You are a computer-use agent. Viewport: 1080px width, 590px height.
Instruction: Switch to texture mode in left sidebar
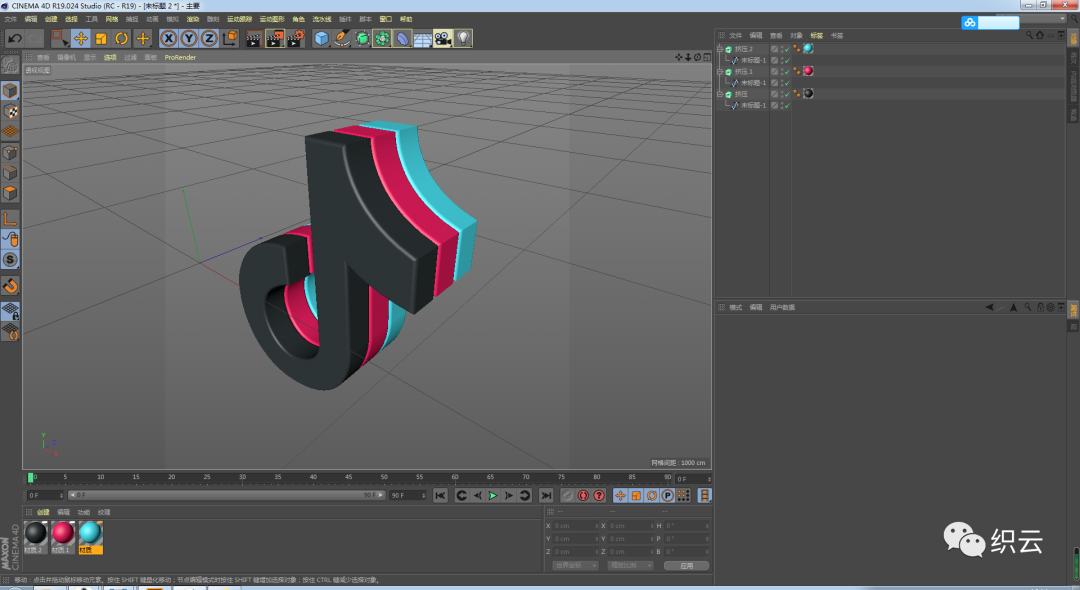[10, 111]
